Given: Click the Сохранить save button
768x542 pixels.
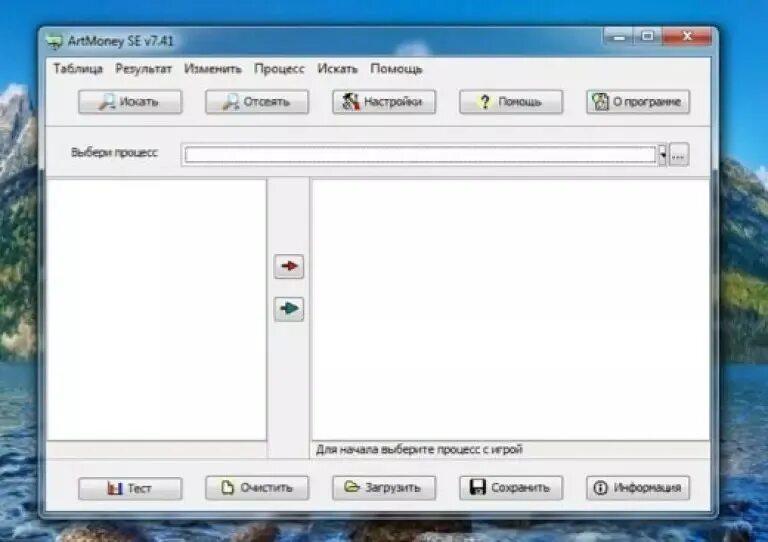Looking at the screenshot, I should pos(511,488).
